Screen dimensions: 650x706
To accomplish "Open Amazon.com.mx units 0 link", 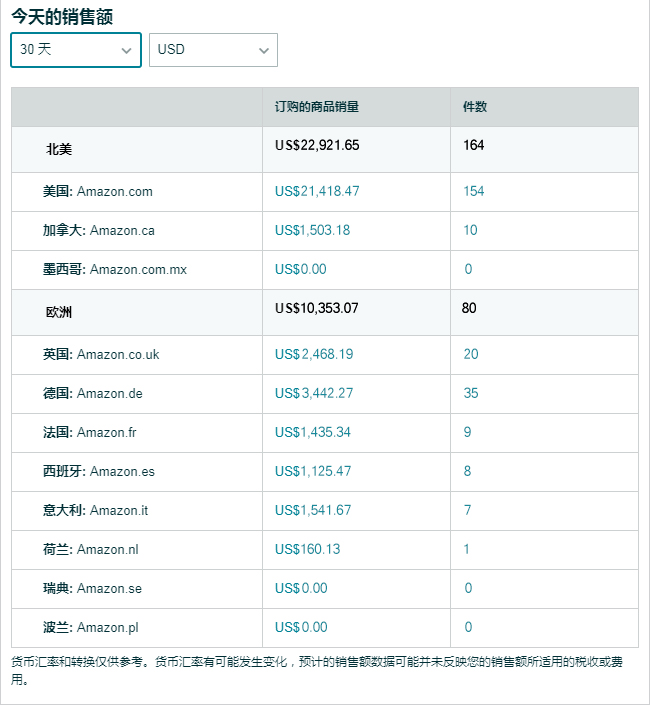I will point(468,269).
